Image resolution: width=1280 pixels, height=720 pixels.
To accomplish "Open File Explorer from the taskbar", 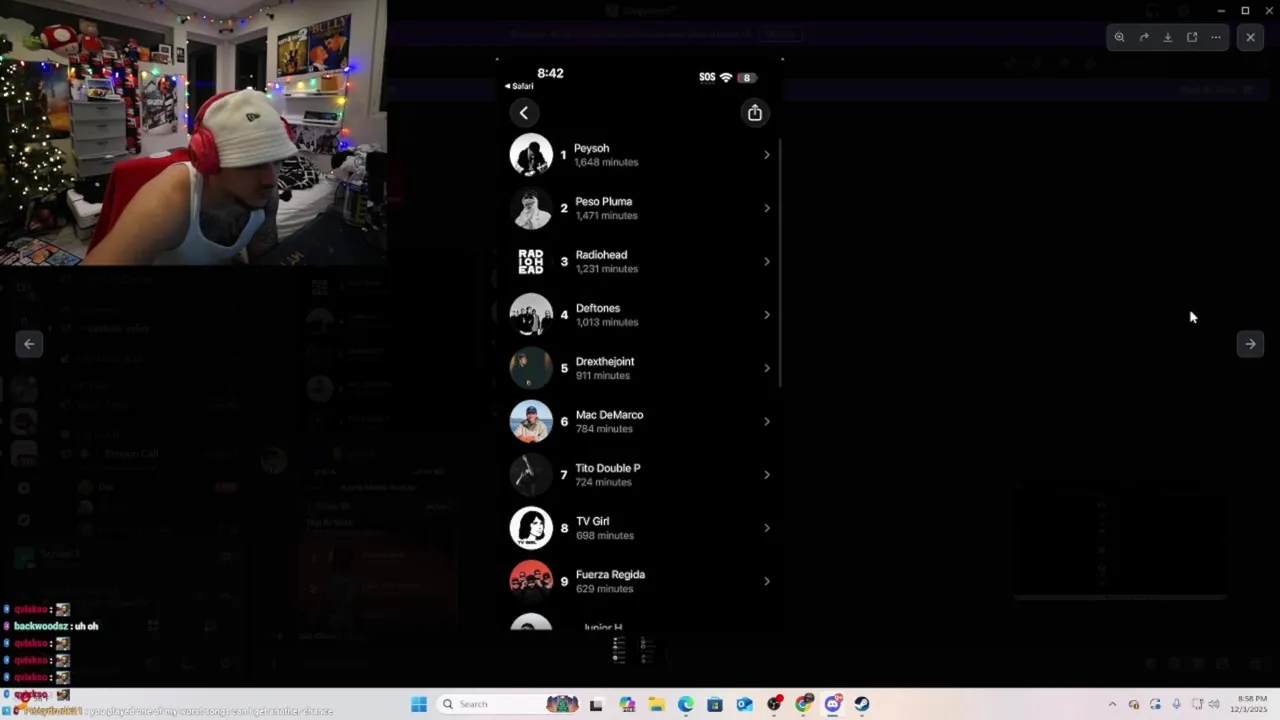I will click(656, 704).
